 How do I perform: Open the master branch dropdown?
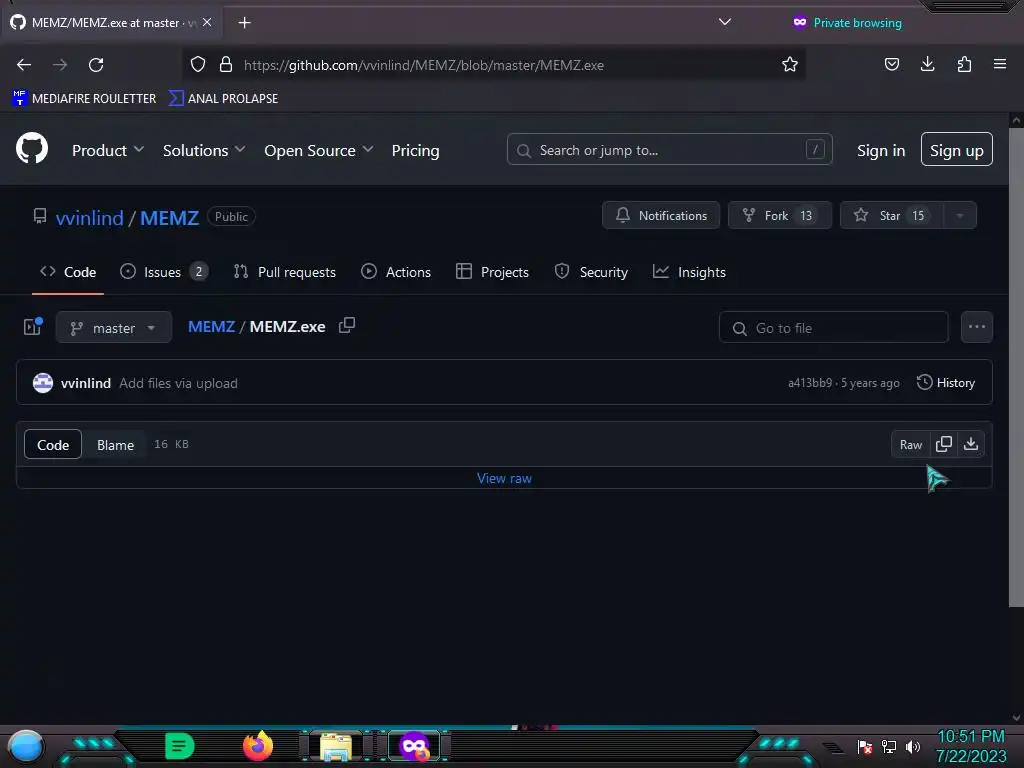point(114,327)
